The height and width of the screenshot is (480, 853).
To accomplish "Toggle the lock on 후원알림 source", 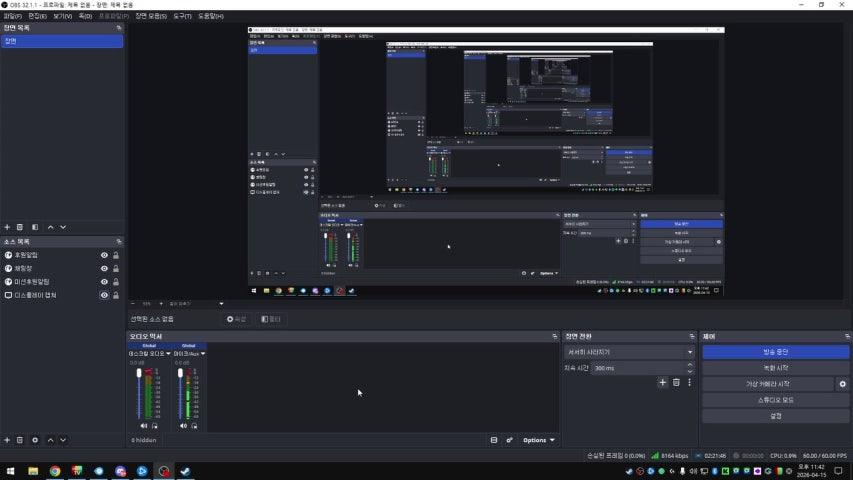I will pyautogui.click(x=116, y=255).
